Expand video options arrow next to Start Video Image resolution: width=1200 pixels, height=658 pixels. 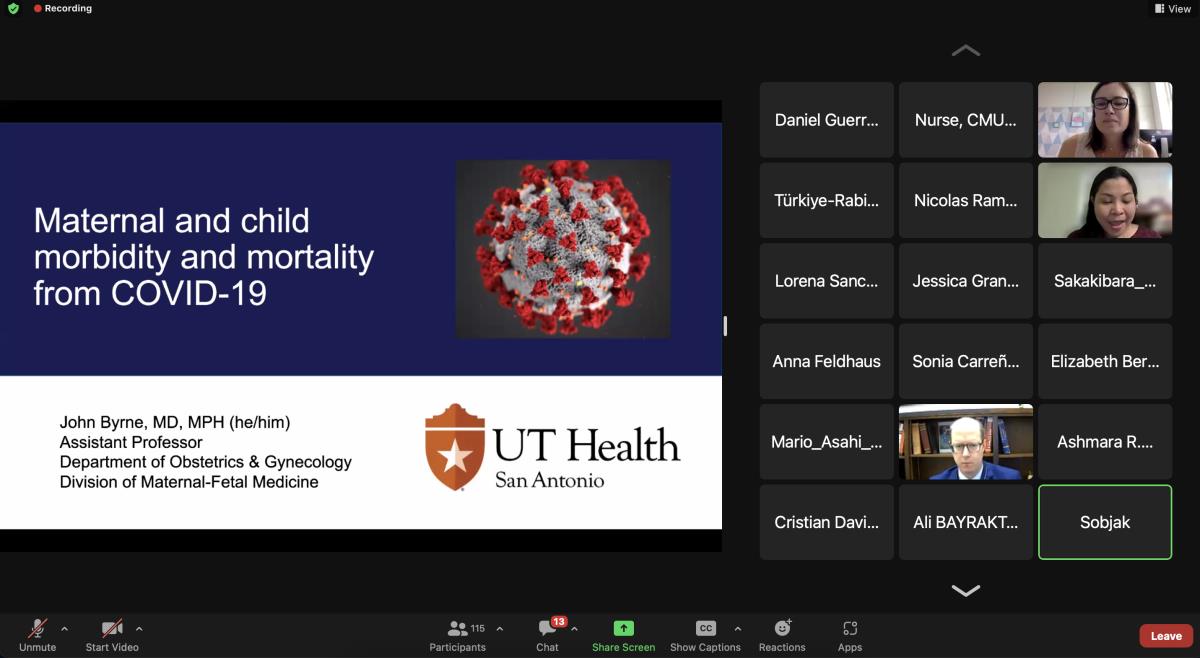[139, 629]
